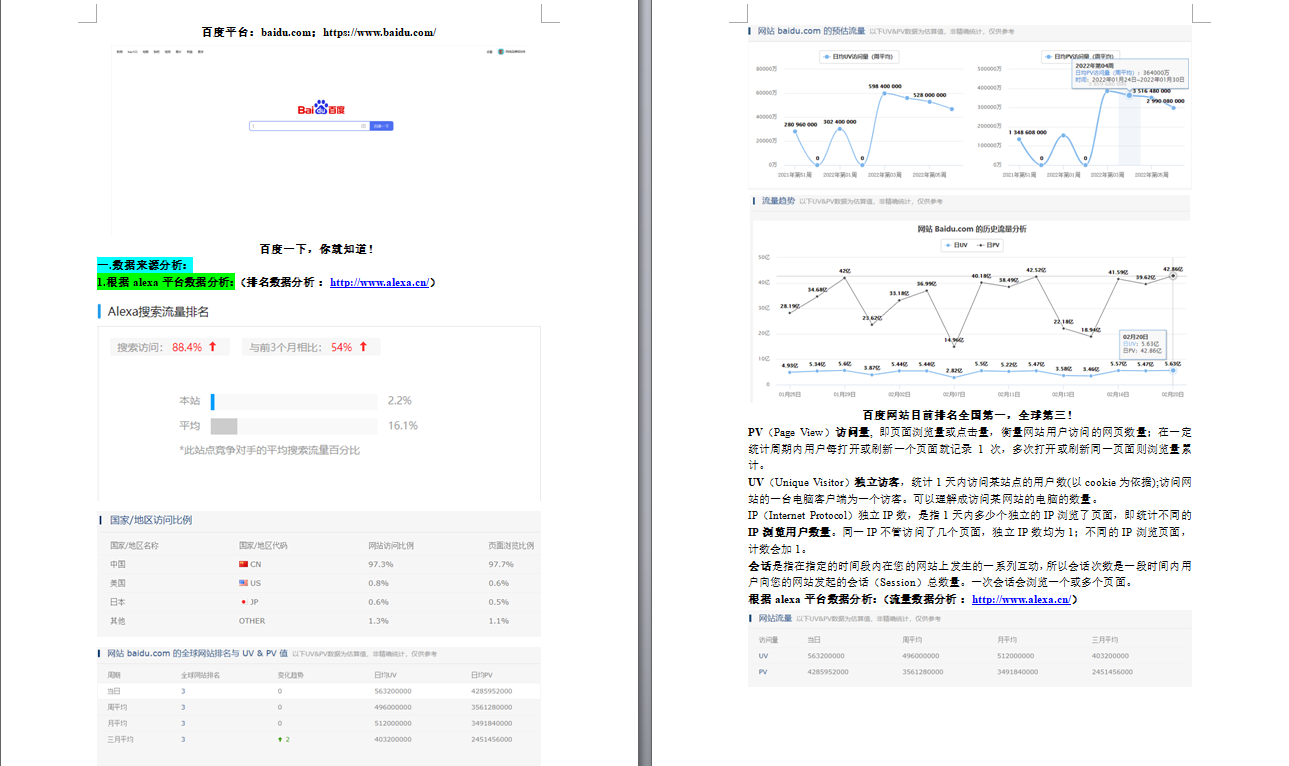Click the 598 400 000 data label on the UV chart
The height and width of the screenshot is (766, 1289).
[885, 86]
